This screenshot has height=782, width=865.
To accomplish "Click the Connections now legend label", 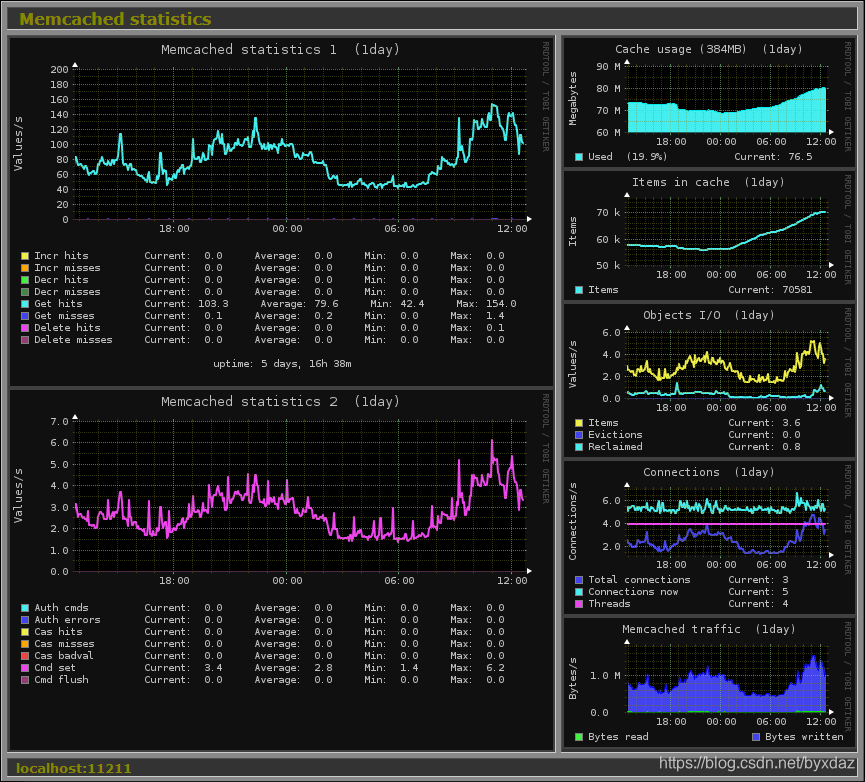I will 633,592.
